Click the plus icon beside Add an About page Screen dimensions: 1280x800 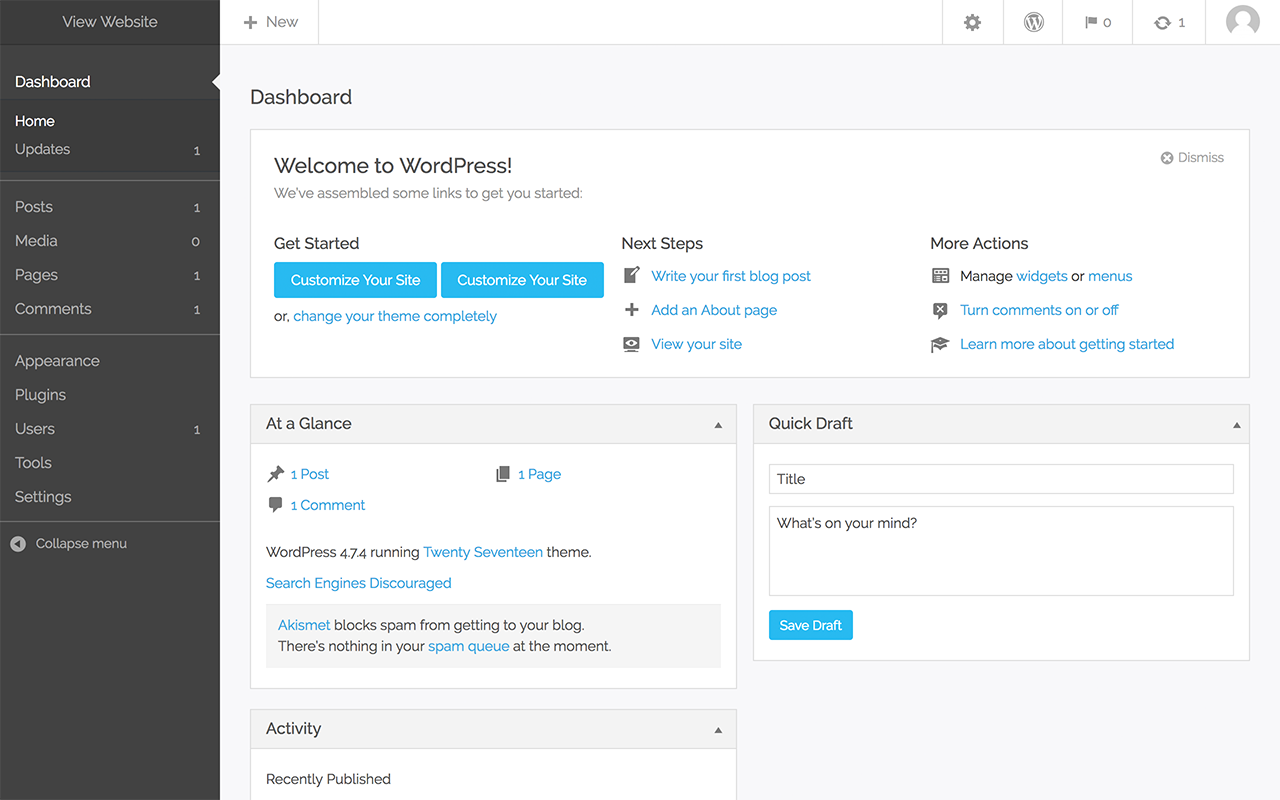(631, 310)
